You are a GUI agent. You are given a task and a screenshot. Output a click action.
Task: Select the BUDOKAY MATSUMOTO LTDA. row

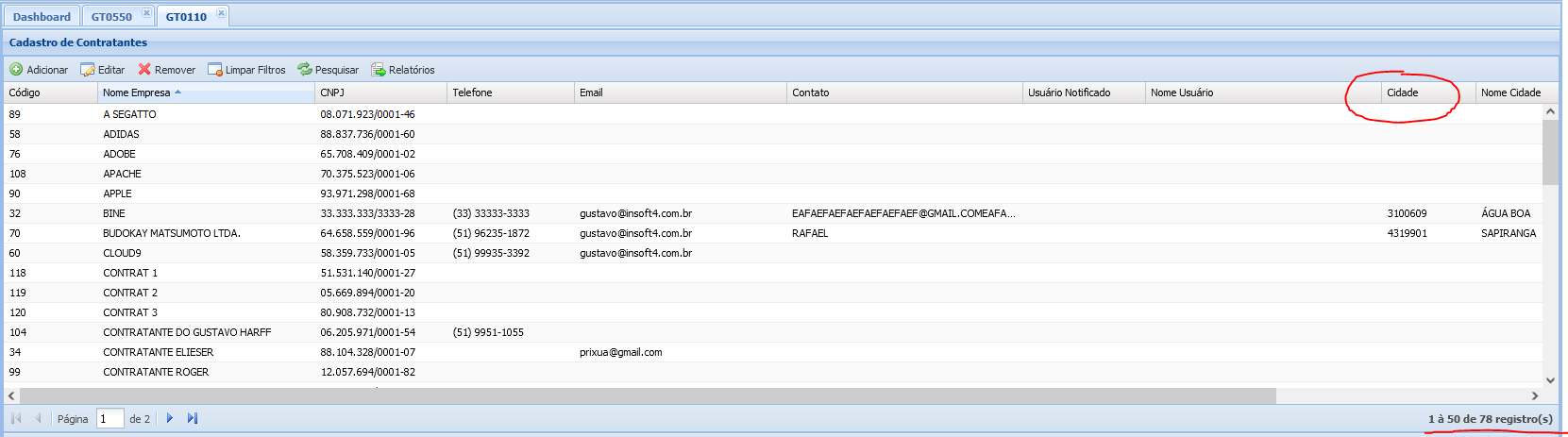(773, 233)
